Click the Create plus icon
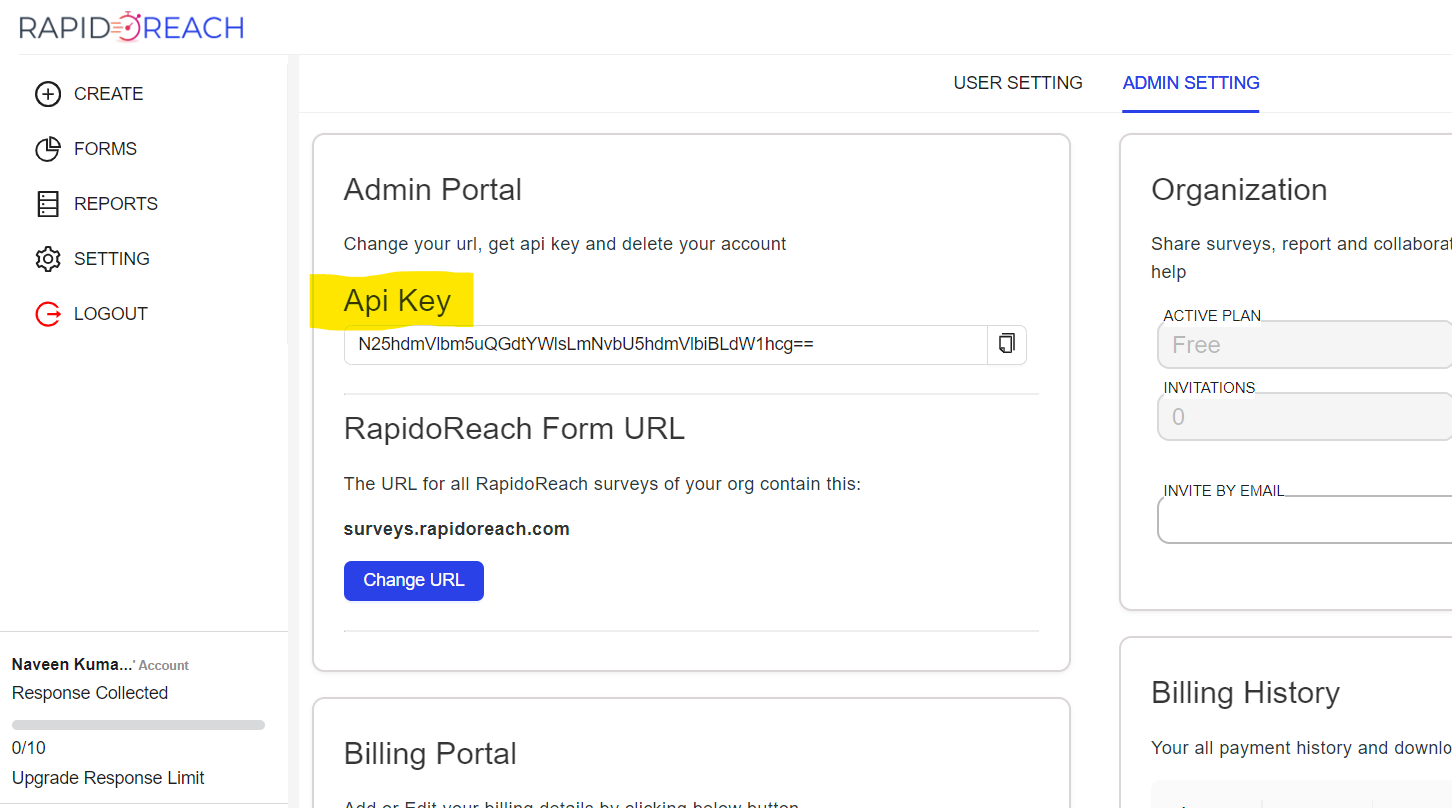Image resolution: width=1452 pixels, height=808 pixels. (x=48, y=94)
